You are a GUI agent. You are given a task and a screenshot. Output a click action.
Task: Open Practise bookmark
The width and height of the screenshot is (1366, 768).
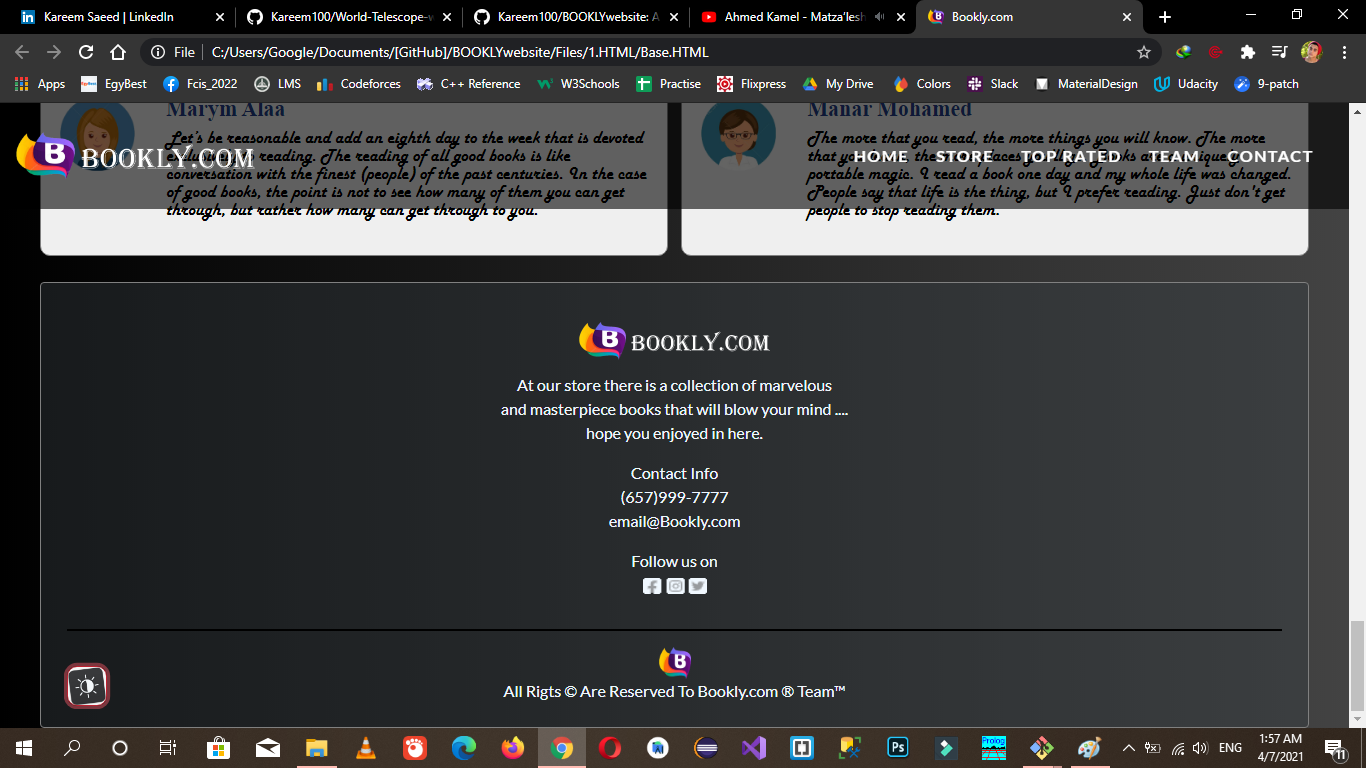[668, 84]
